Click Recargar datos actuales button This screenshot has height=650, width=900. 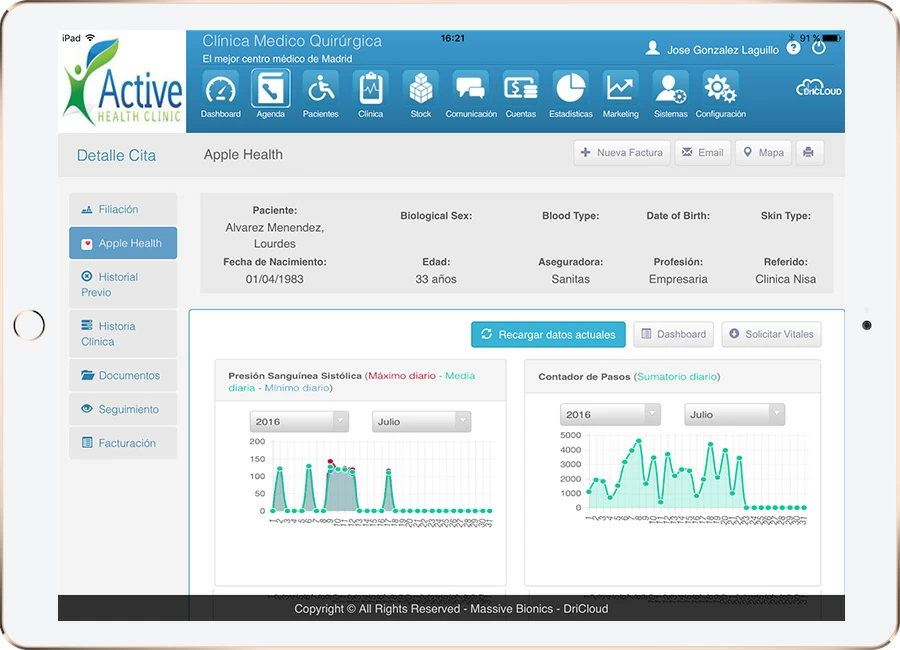[548, 334]
